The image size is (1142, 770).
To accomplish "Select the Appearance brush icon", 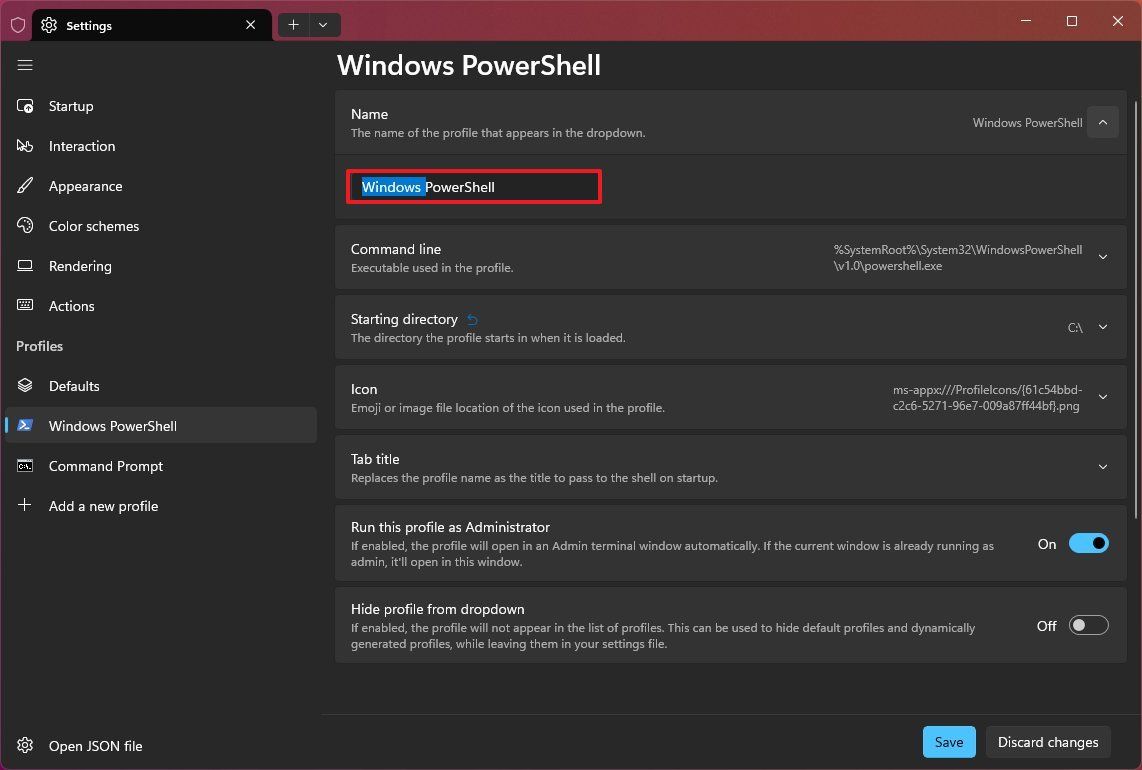I will pos(24,186).
